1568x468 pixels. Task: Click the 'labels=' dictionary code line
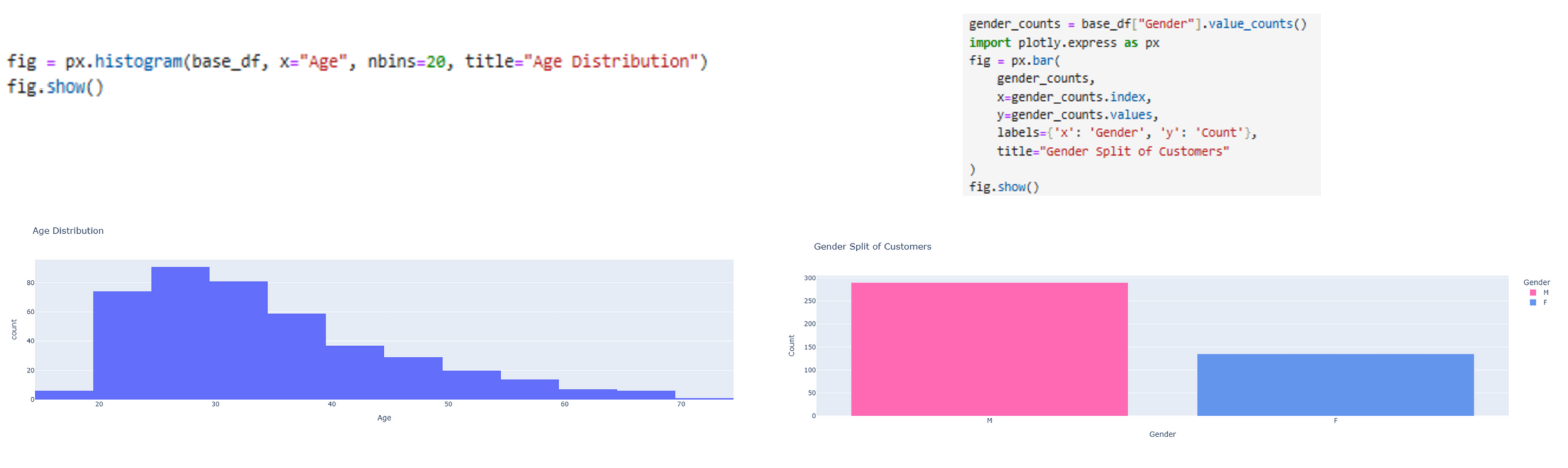1127,133
